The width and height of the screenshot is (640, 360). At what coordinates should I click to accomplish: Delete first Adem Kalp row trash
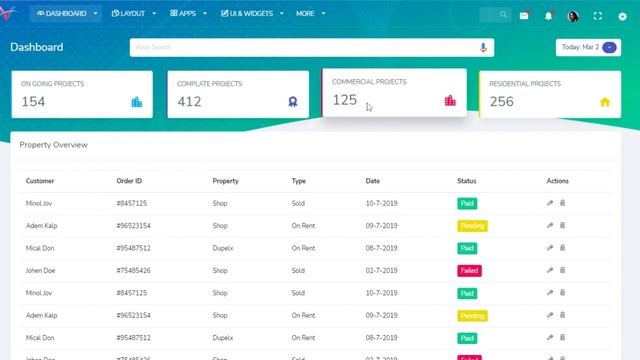[562, 225]
